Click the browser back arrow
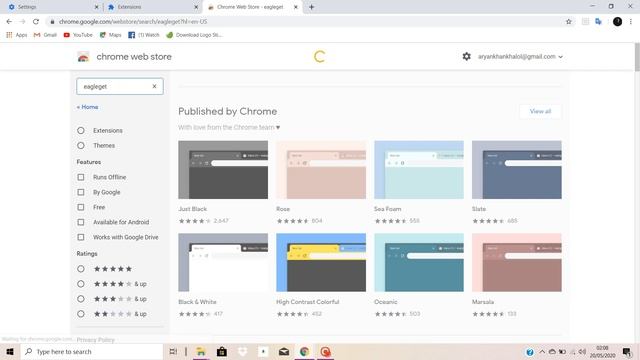 pyautogui.click(x=9, y=22)
